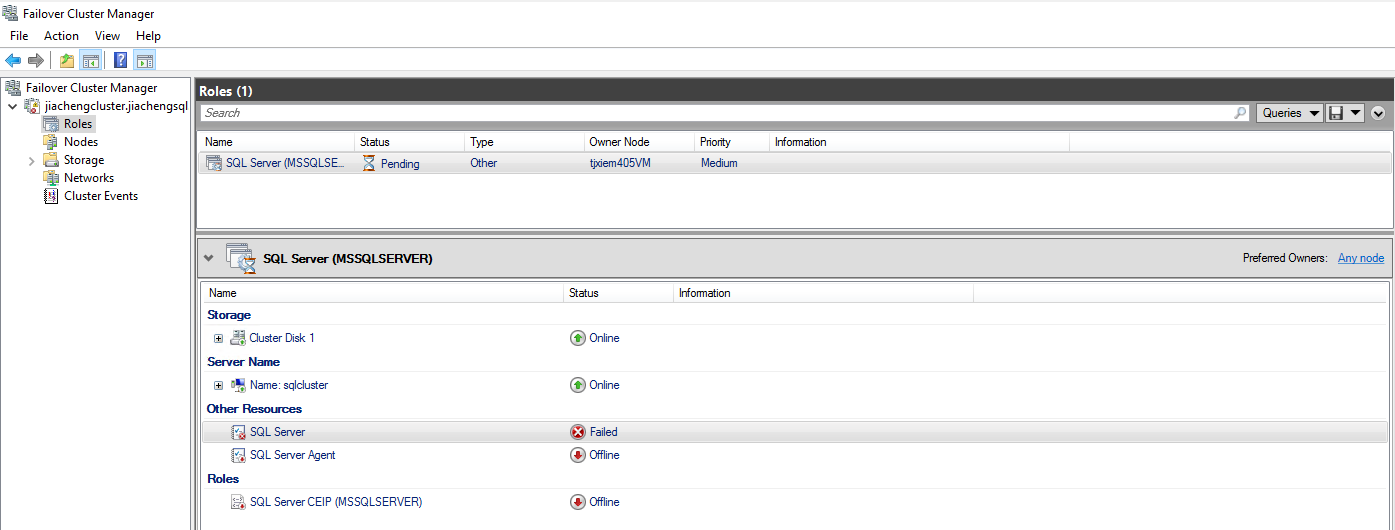Viewport: 1395px width, 530px height.
Task: Click the Status header in resources pane
Action: tap(619, 293)
